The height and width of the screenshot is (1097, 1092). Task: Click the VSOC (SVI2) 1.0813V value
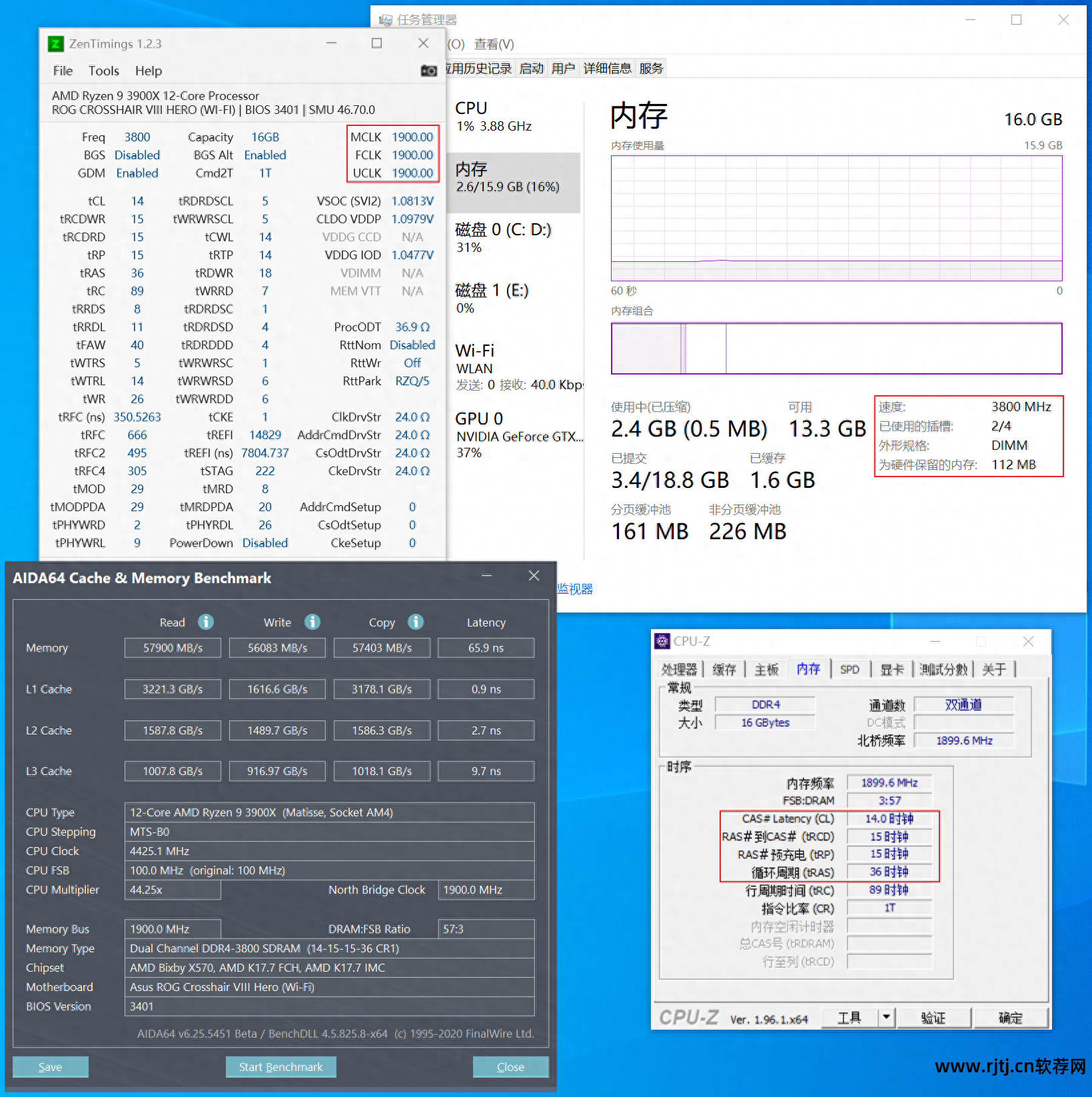click(412, 201)
